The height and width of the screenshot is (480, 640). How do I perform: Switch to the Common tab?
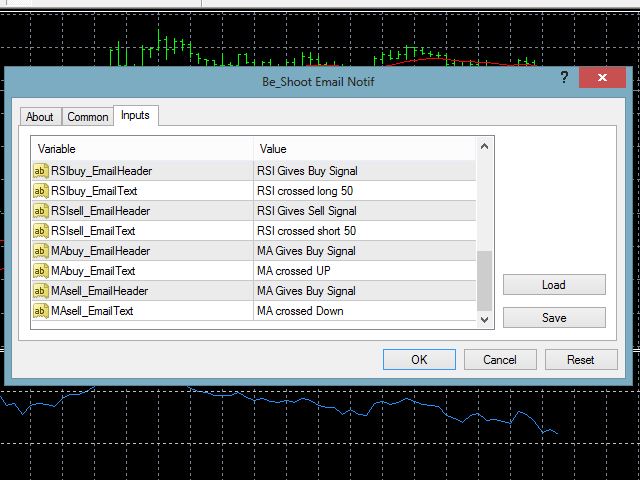coord(87,117)
